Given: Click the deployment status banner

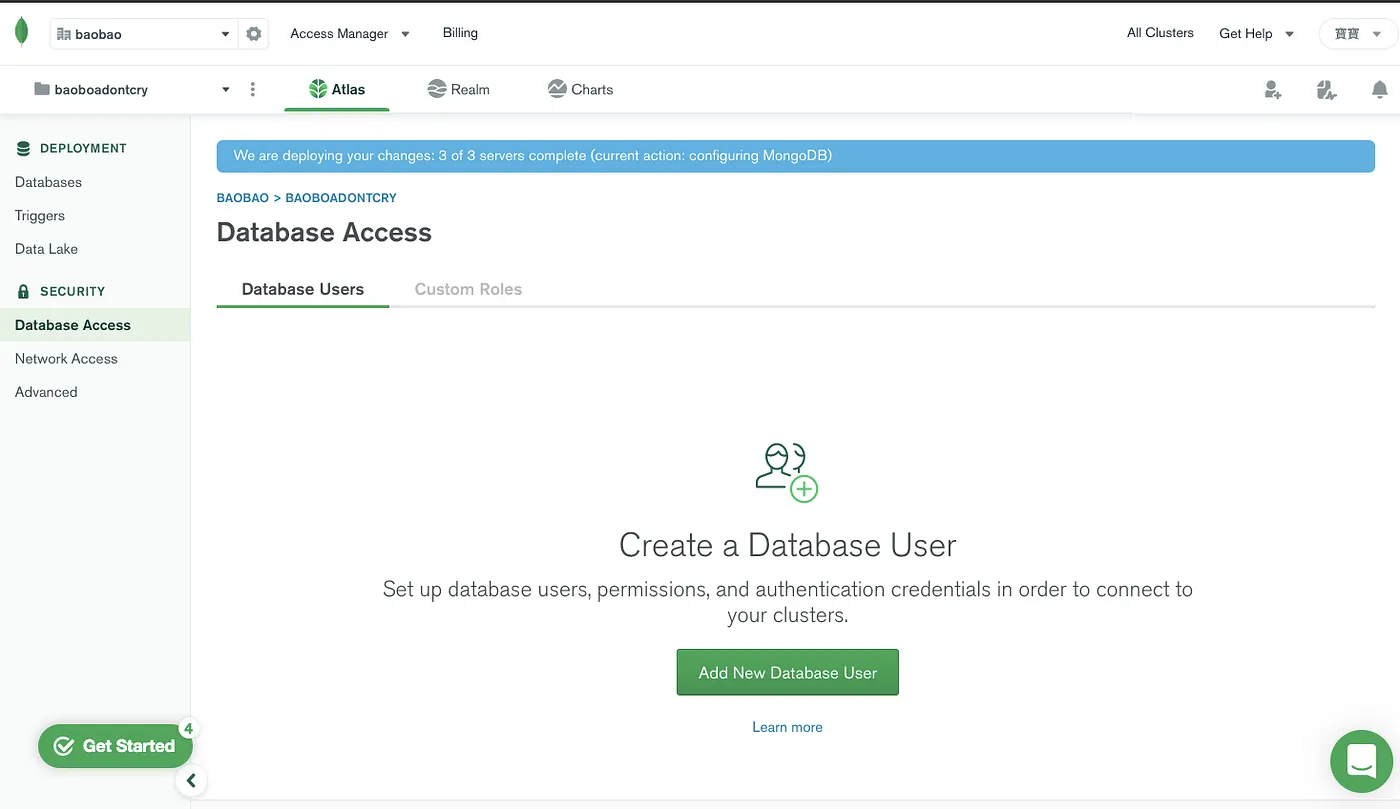Looking at the screenshot, I should point(795,156).
